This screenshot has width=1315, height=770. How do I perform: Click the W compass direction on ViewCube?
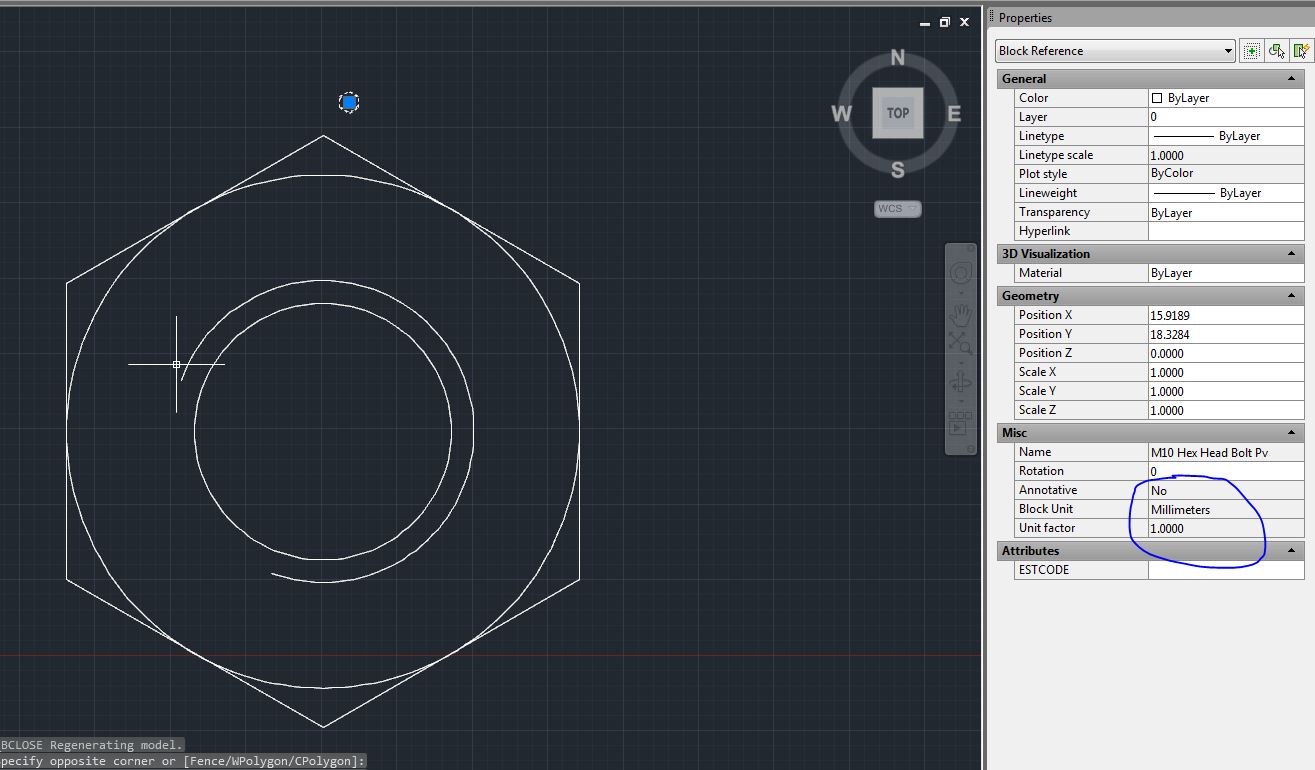842,113
